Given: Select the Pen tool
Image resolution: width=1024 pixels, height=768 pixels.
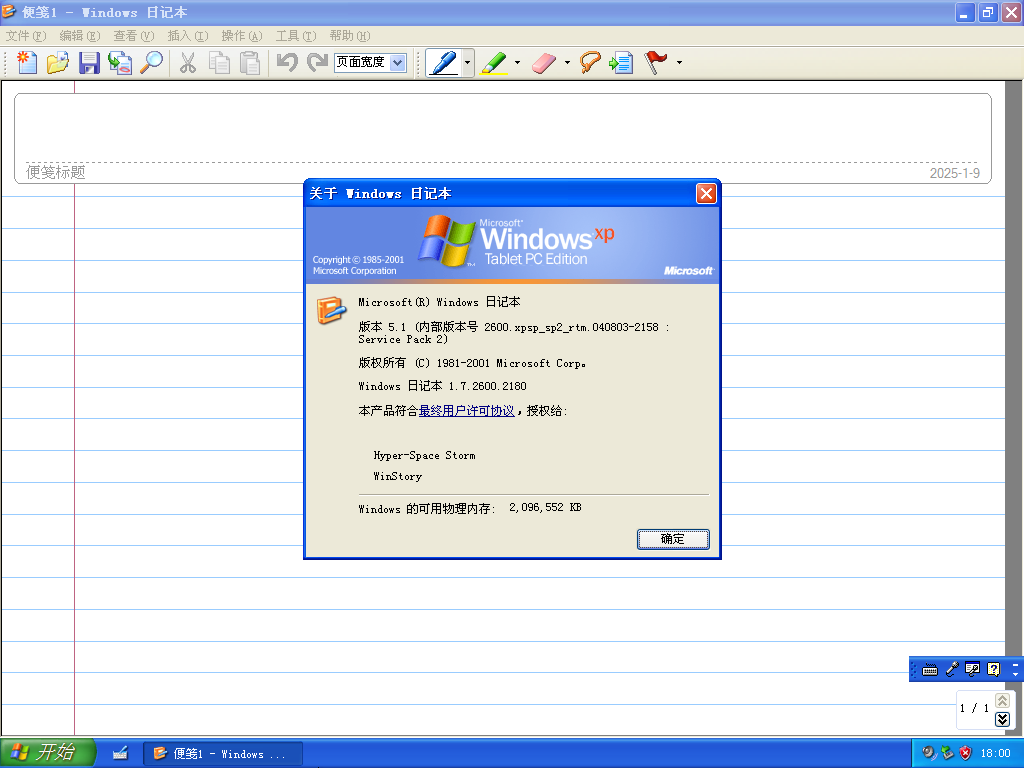Looking at the screenshot, I should tap(444, 63).
